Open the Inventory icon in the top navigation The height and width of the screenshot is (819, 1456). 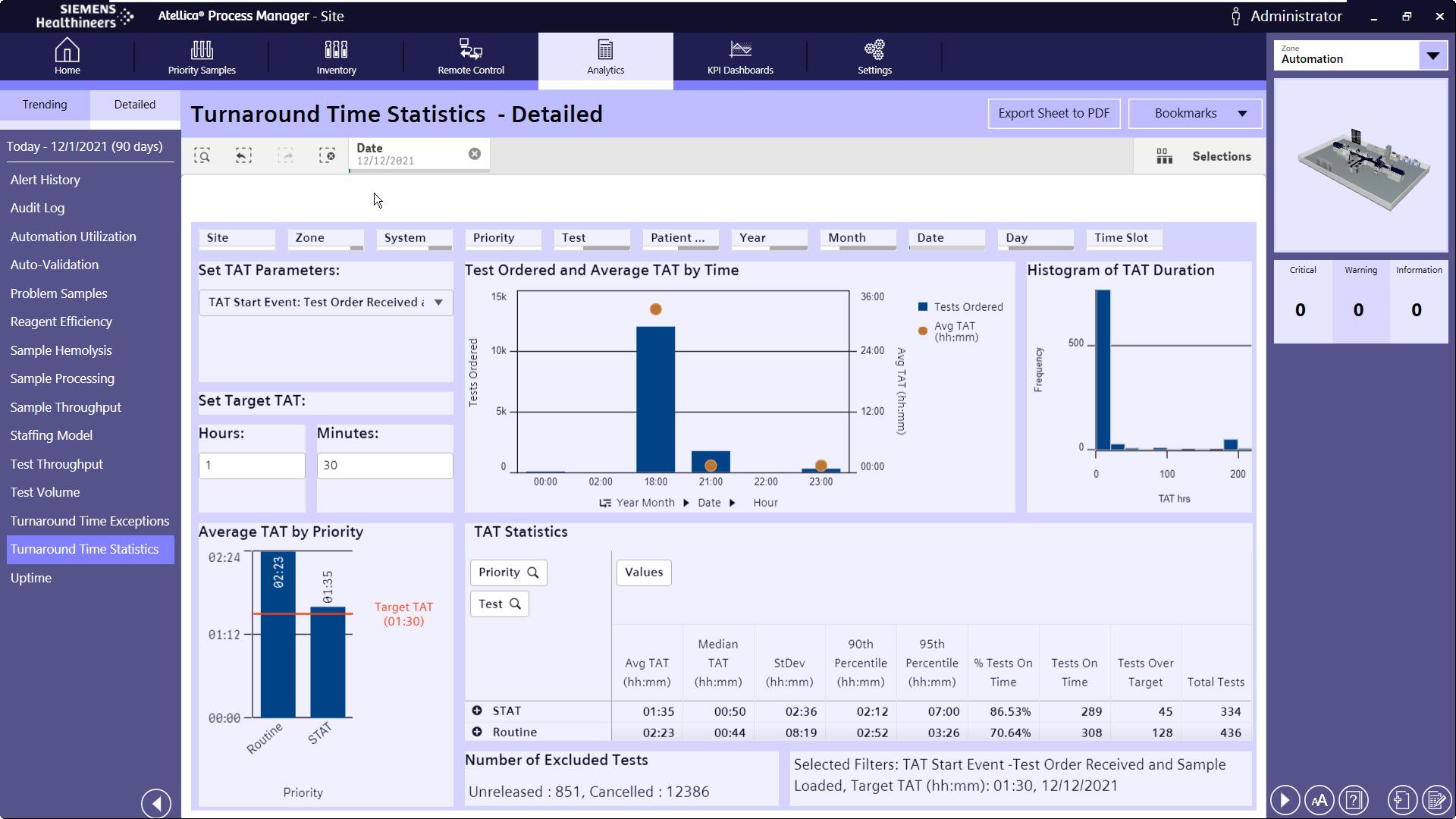click(336, 58)
